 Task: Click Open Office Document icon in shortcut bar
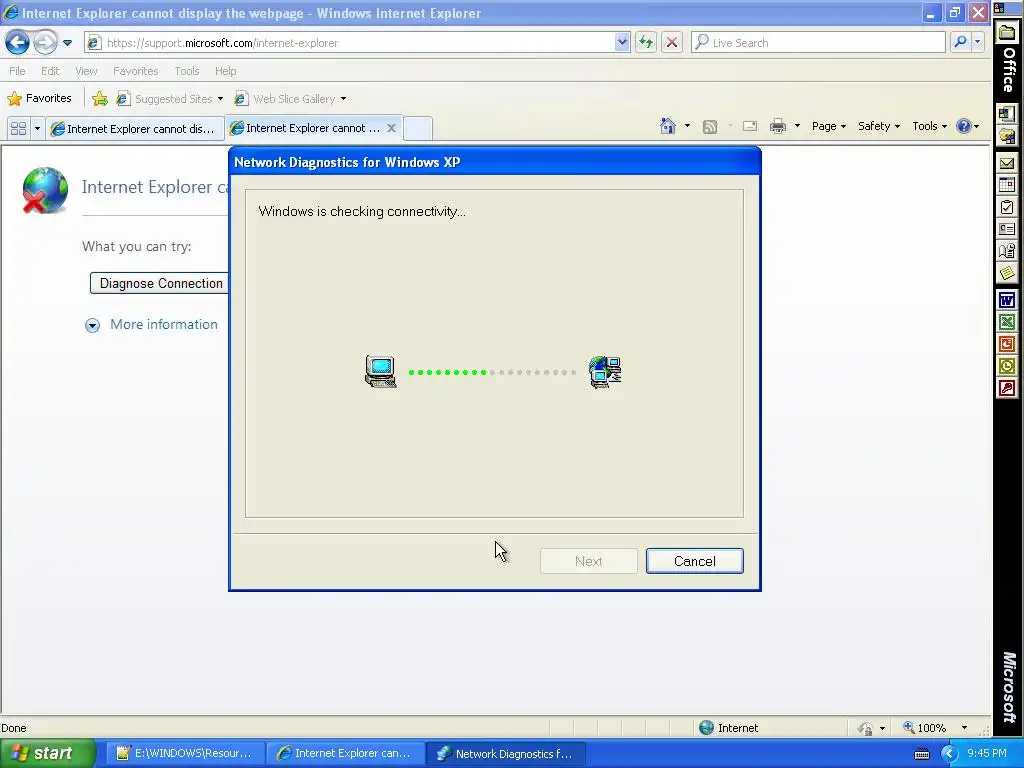coord(1007,136)
